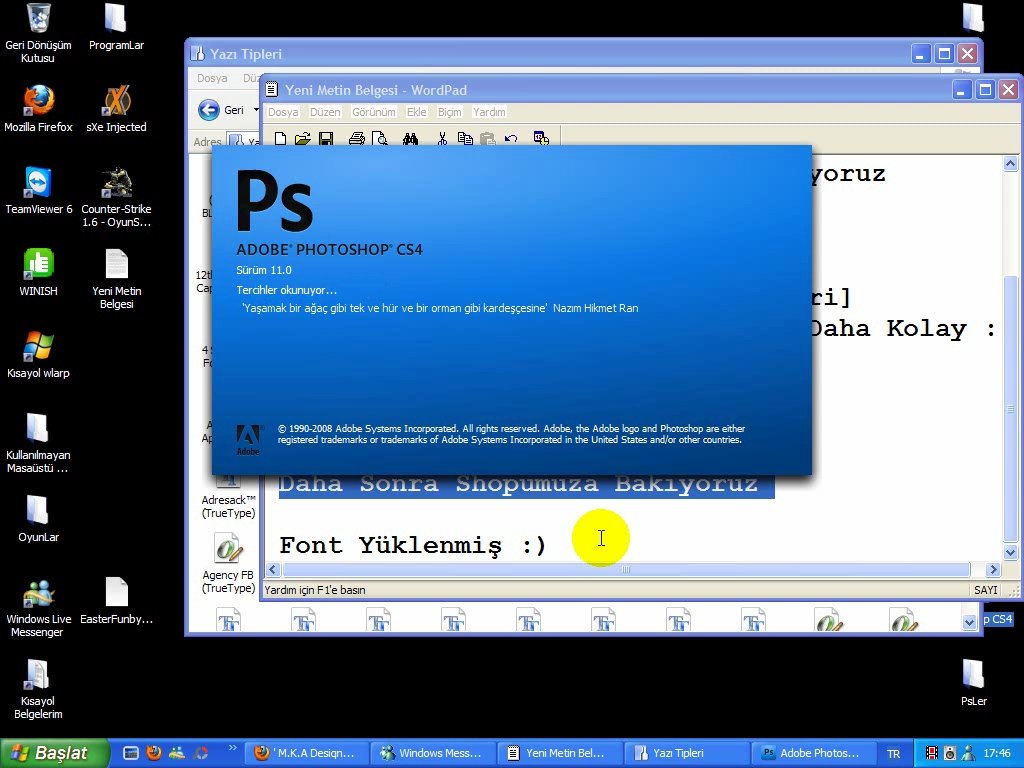Screen dimensions: 1024x768
Task: Select the Yeni Metin Belgesi desktop file
Action: pyautogui.click(x=116, y=279)
